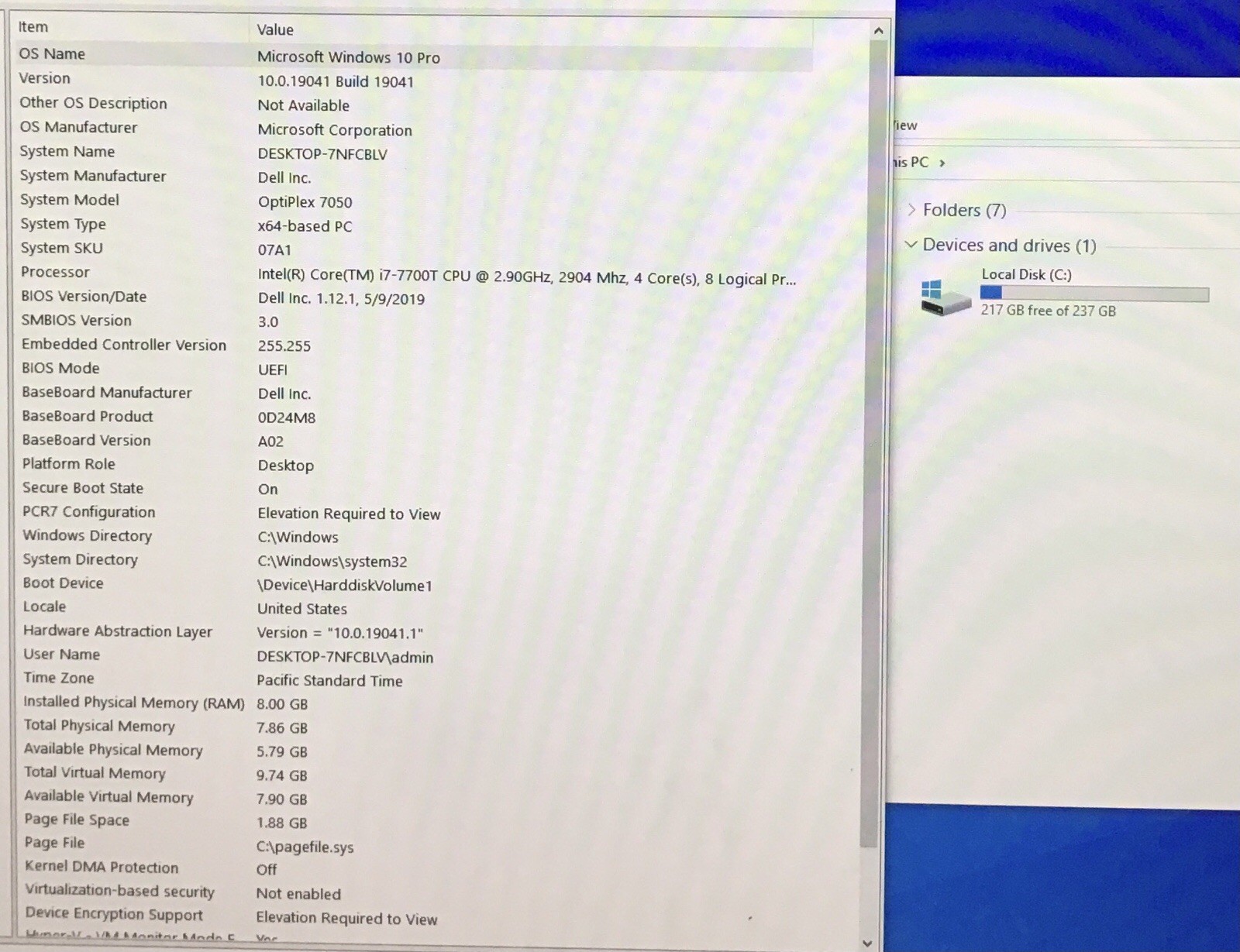Select the BaseBoard Manufacturer row

415,393
